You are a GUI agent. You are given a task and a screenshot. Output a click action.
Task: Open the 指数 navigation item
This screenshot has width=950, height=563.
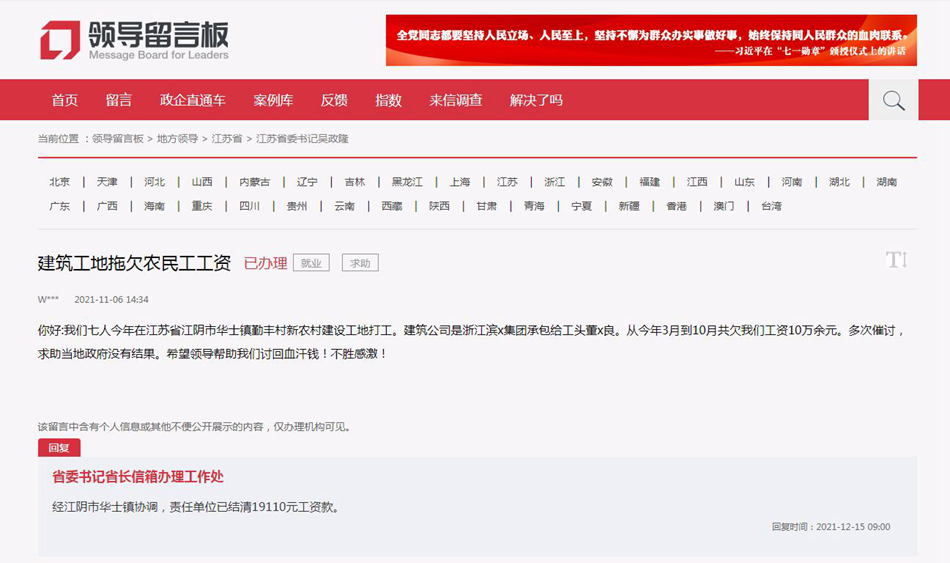click(x=388, y=100)
